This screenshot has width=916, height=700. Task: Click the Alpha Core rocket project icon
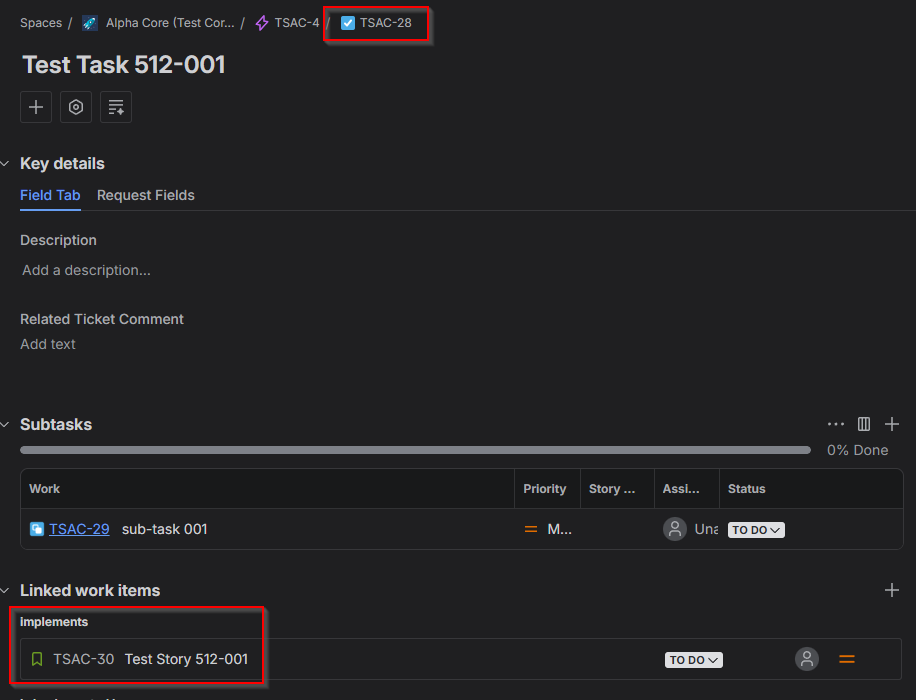coord(90,23)
